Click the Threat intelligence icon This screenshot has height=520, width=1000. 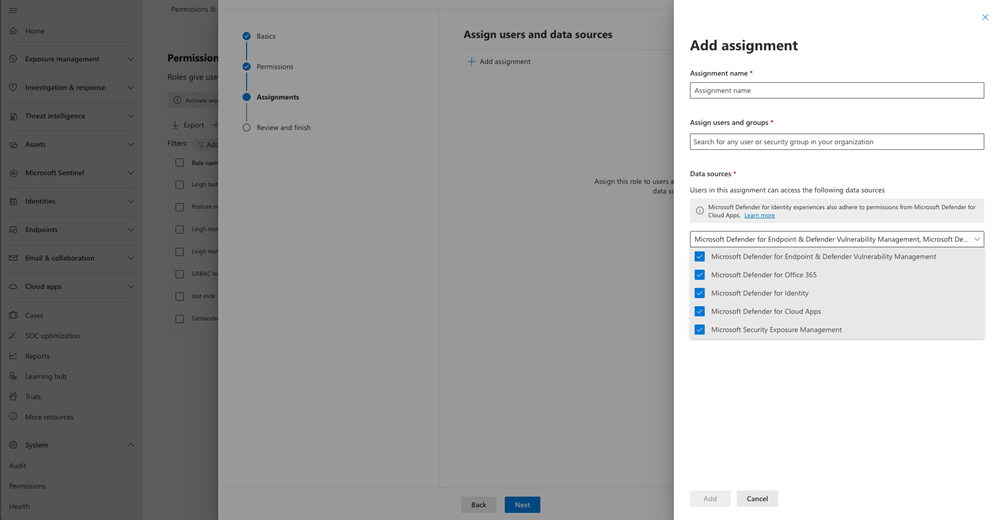[x=13, y=116]
